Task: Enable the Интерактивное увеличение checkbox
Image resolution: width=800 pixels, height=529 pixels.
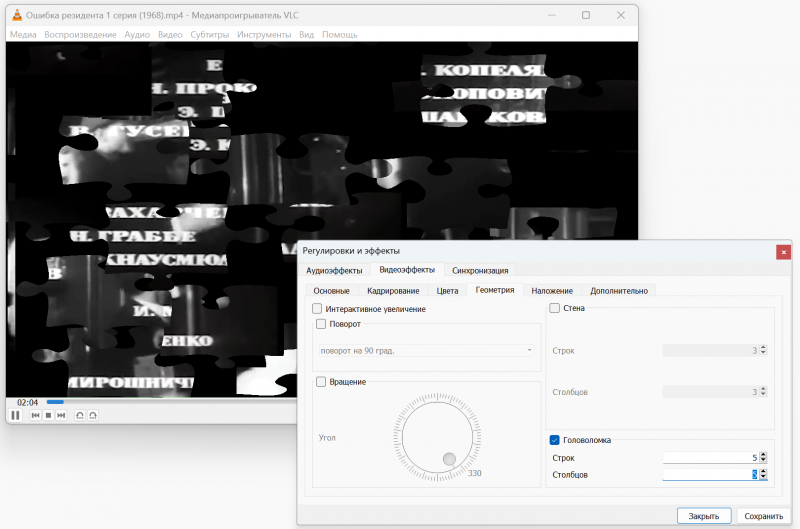Action: pyautogui.click(x=318, y=309)
